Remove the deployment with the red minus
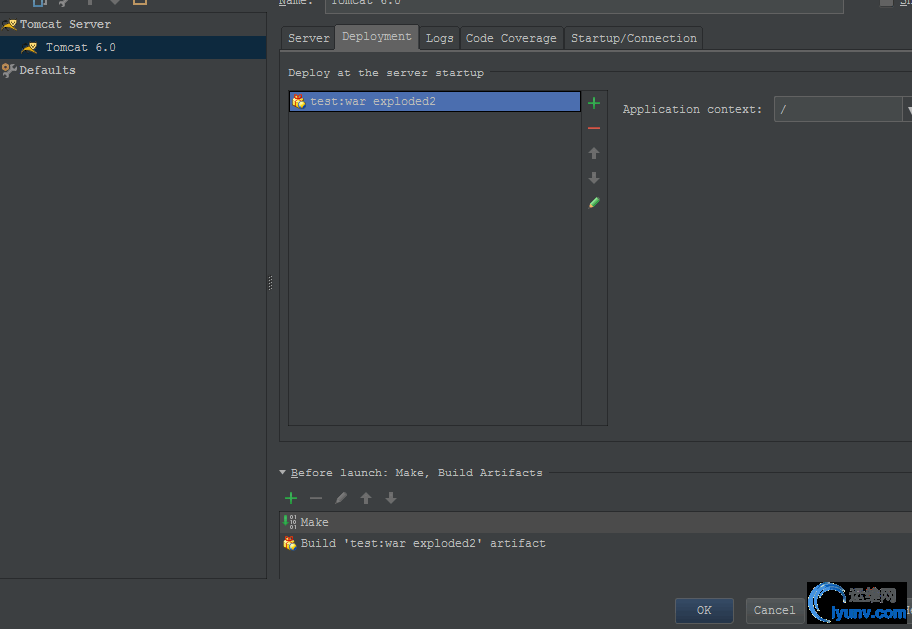This screenshot has width=912, height=629. (x=594, y=128)
